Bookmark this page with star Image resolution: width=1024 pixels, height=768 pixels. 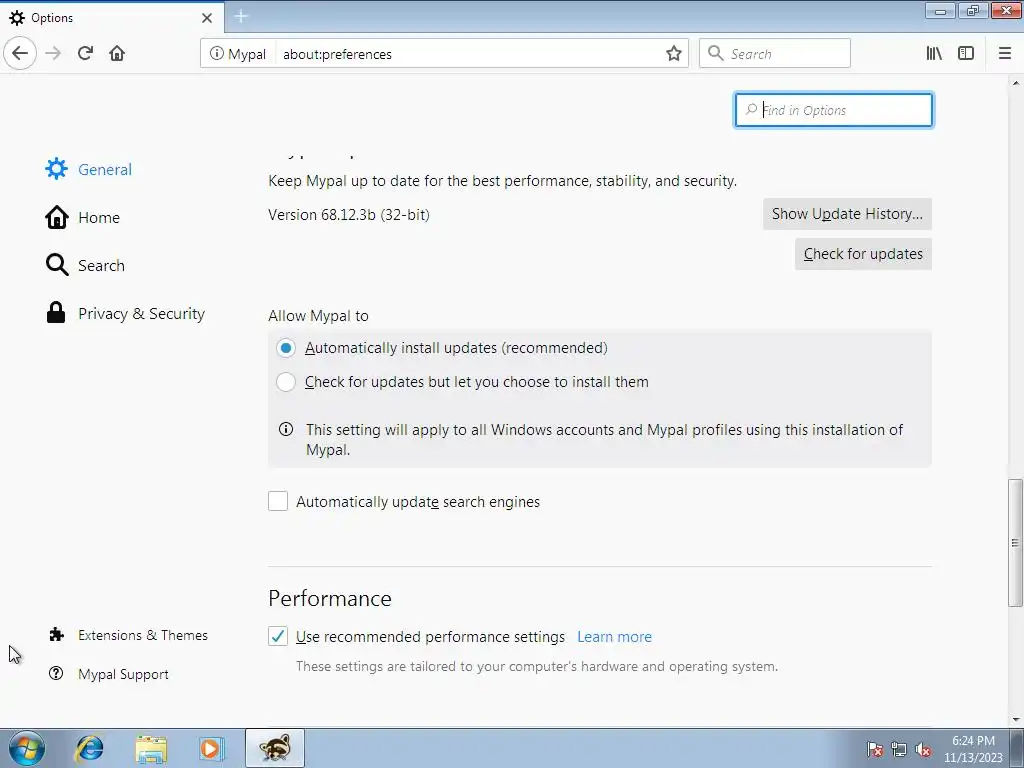point(673,54)
